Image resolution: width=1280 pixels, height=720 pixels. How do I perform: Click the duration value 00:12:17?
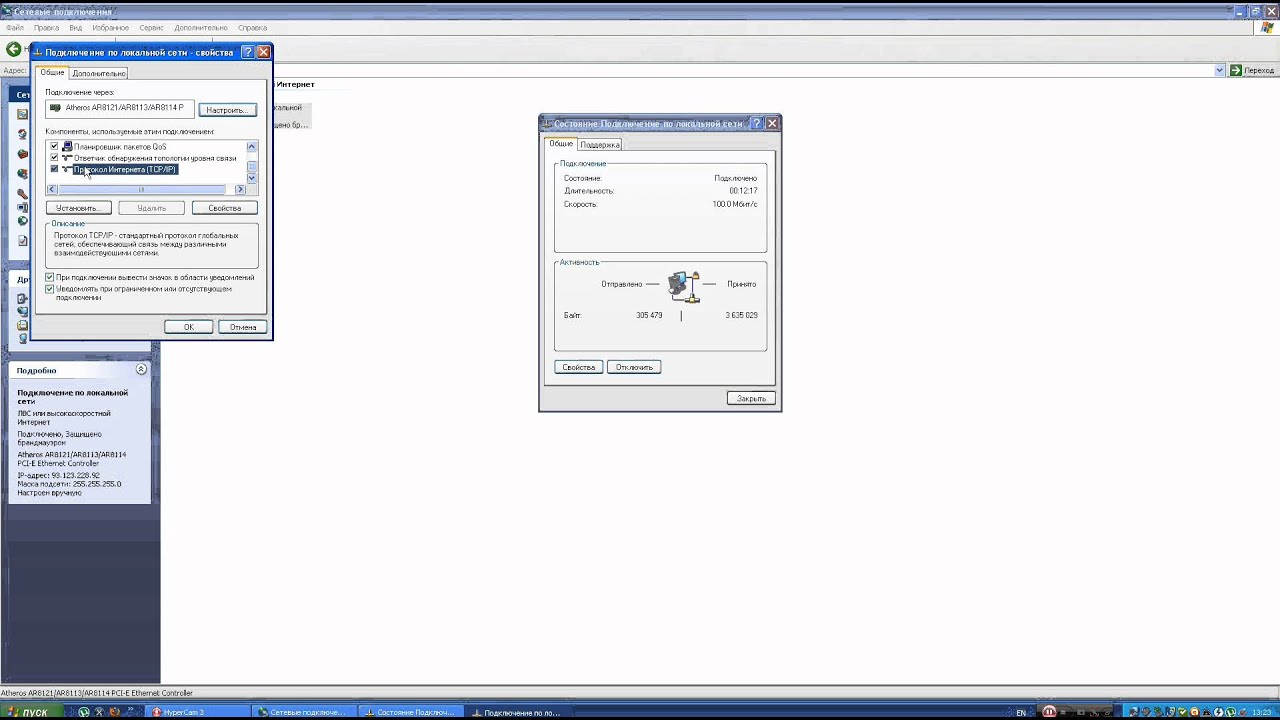point(743,191)
